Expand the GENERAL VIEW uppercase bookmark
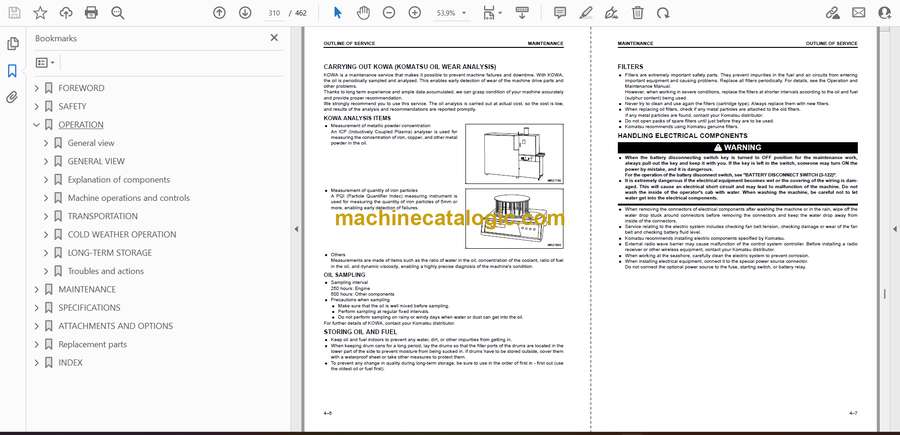Viewport: 900px width, 435px height. (x=46, y=161)
